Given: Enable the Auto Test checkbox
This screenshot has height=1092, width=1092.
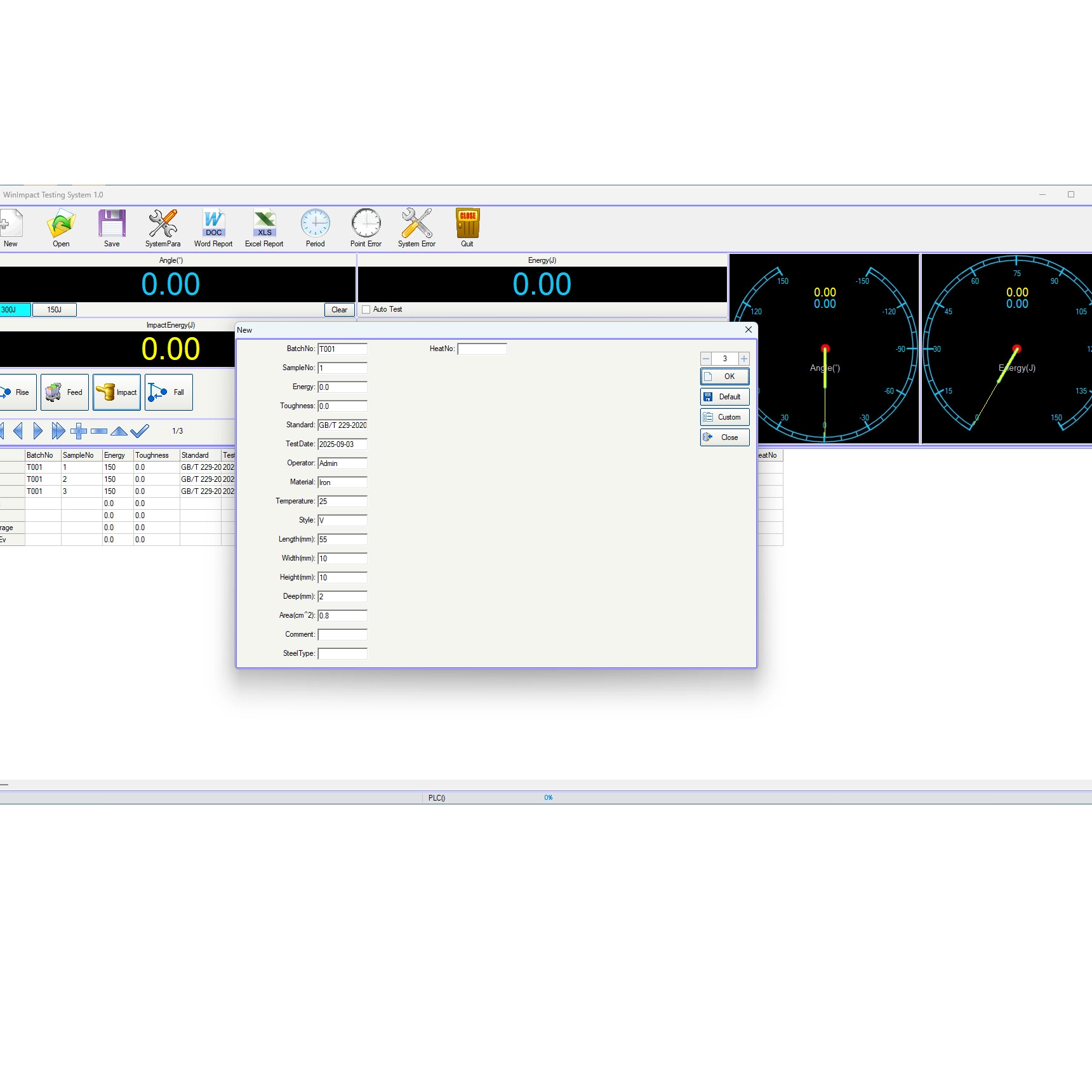Looking at the screenshot, I should click(x=366, y=310).
